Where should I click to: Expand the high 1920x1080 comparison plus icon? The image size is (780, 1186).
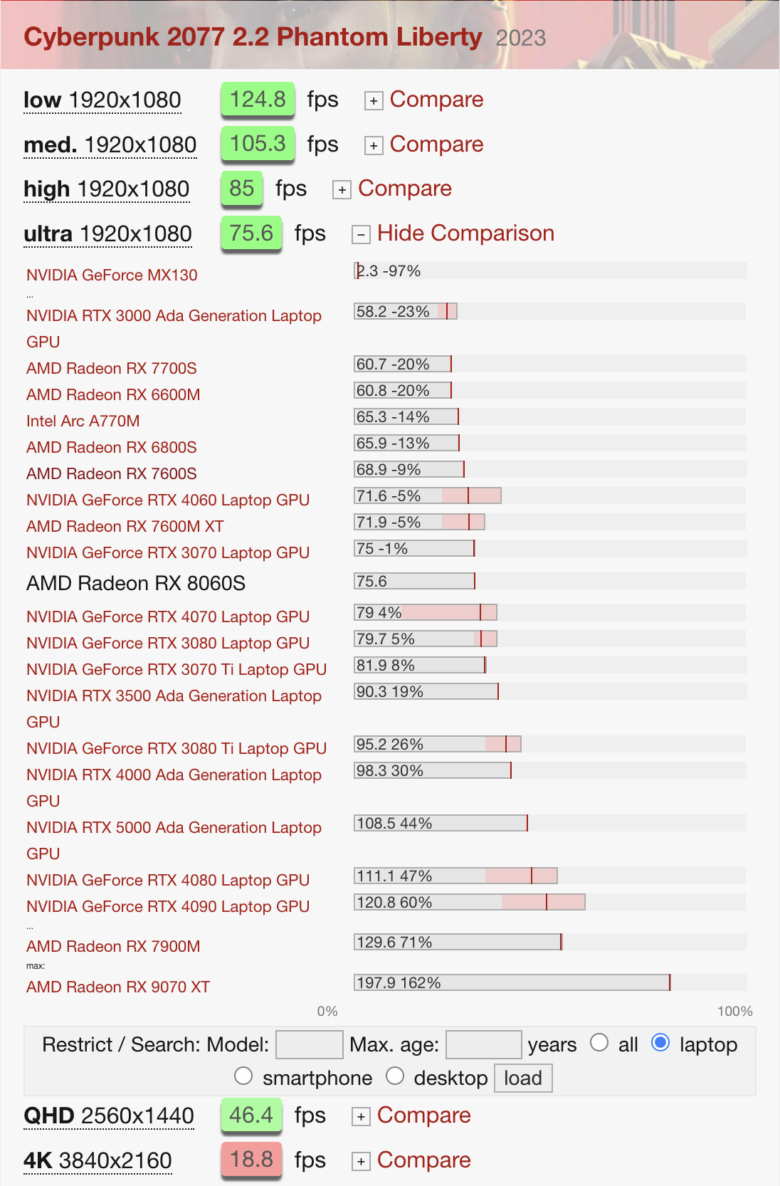point(342,188)
